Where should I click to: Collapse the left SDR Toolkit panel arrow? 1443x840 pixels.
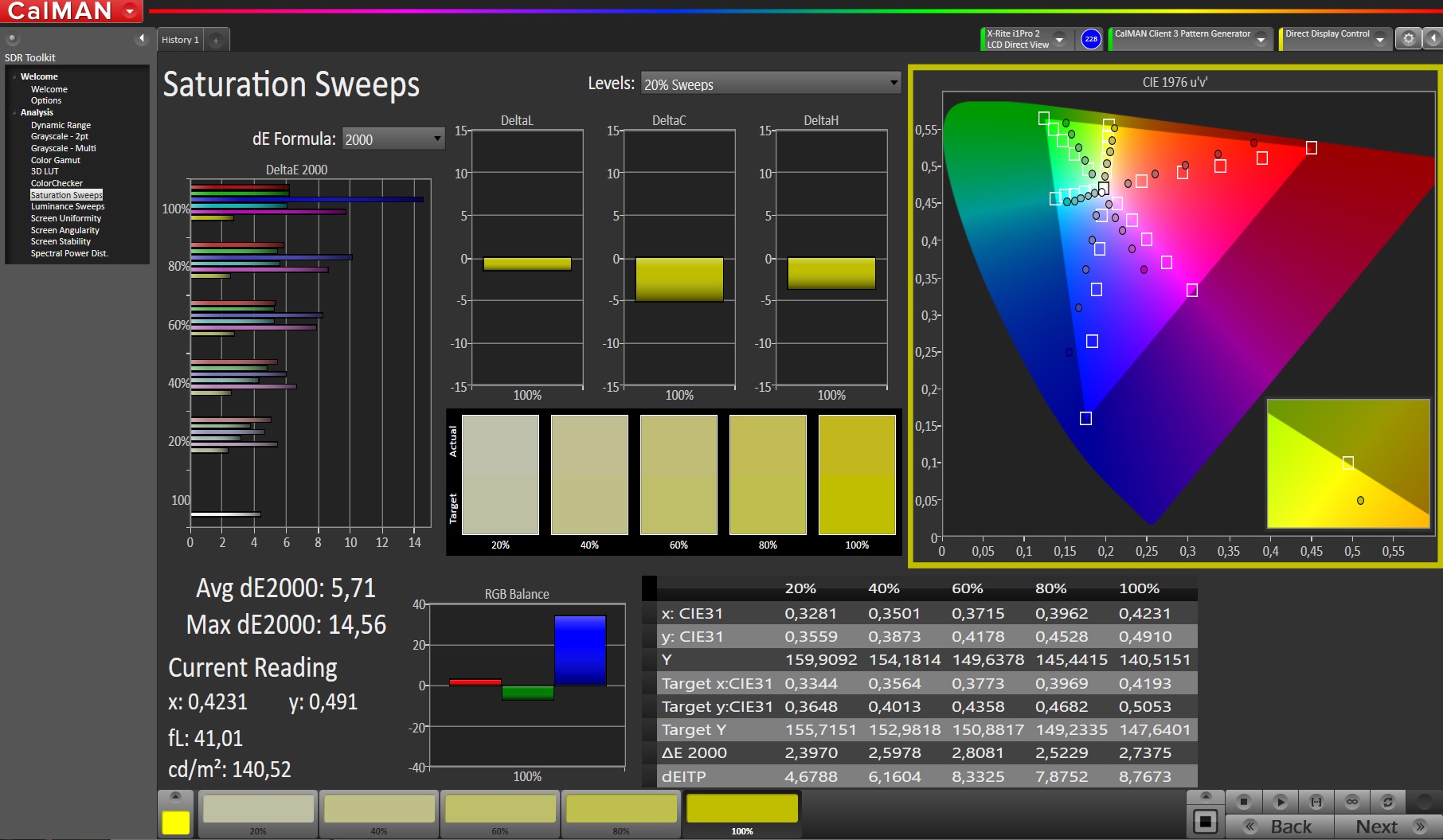pyautogui.click(x=142, y=38)
